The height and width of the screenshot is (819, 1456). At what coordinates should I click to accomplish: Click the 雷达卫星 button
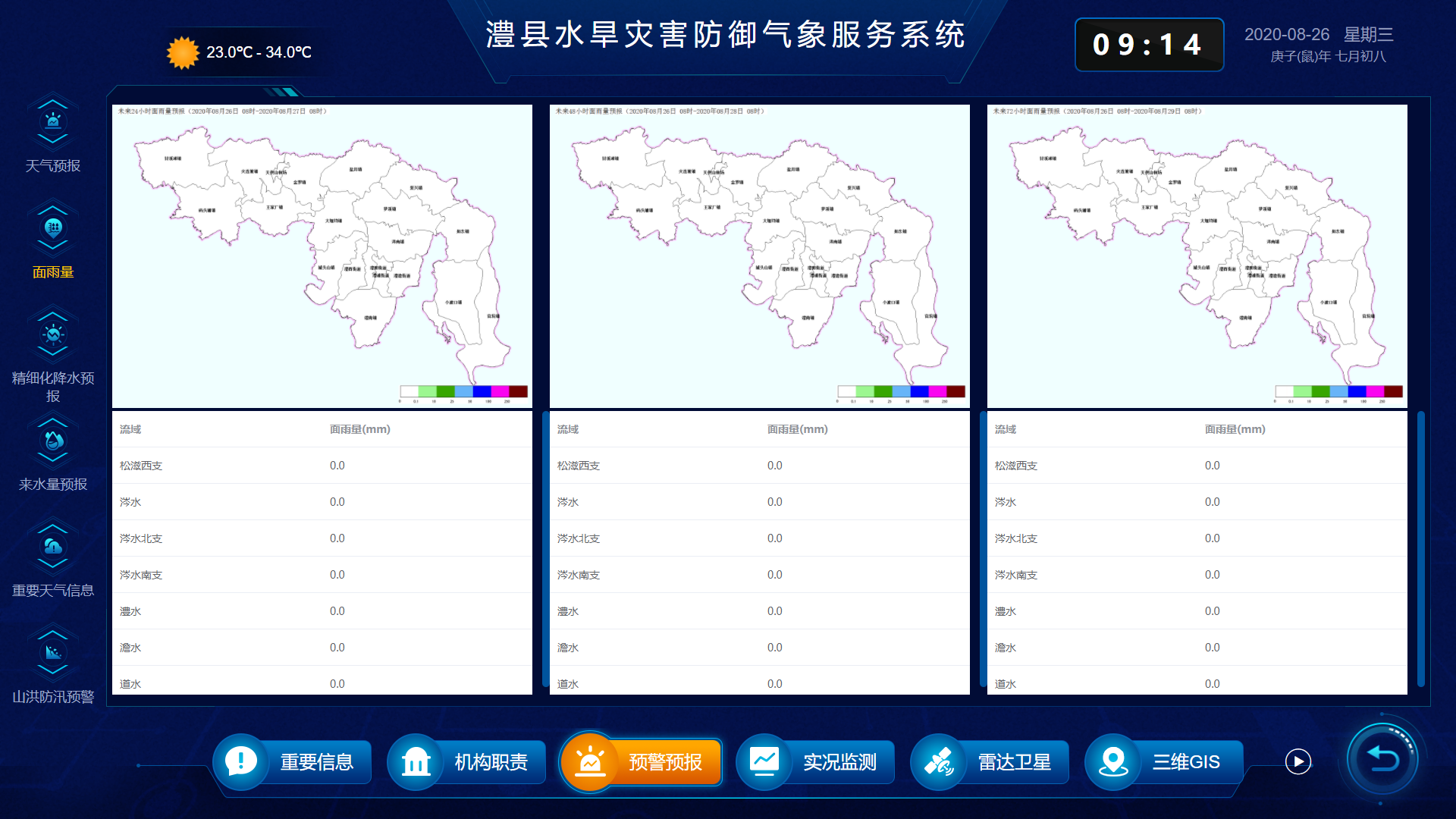(x=990, y=762)
